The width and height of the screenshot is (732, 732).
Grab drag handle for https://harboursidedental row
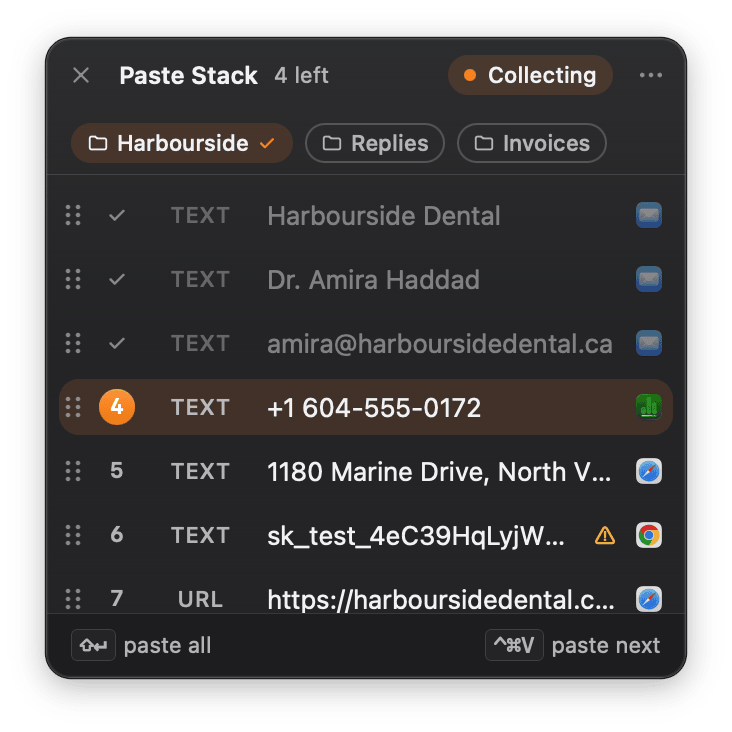pos(73,599)
